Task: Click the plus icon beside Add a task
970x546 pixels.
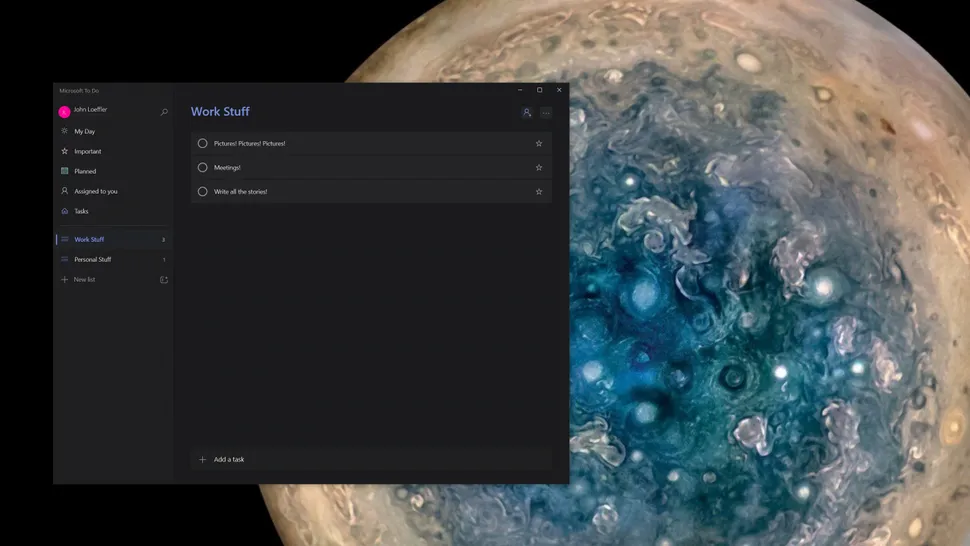Action: (202, 459)
